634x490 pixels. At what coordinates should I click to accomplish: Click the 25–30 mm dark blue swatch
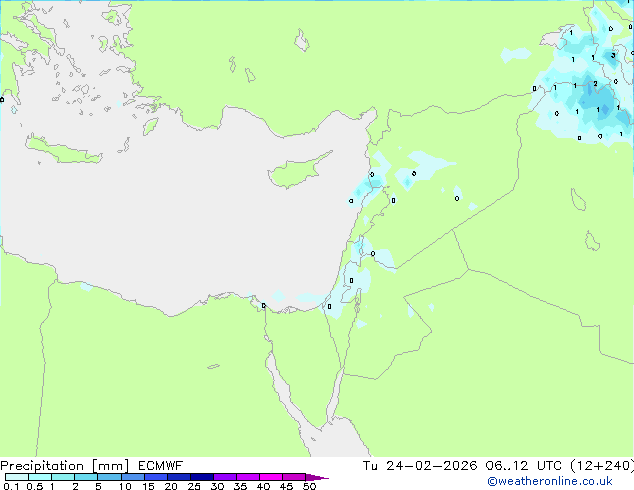201,477
